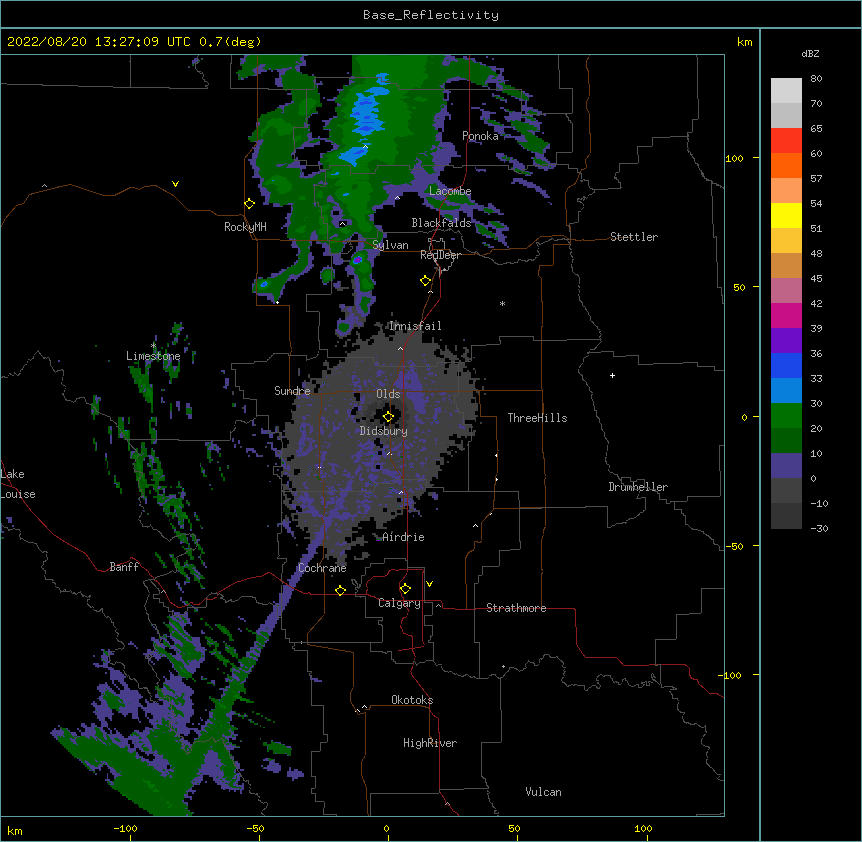Click the Base_Reflectivity title
This screenshot has height=842, width=862.
pyautogui.click(x=431, y=15)
